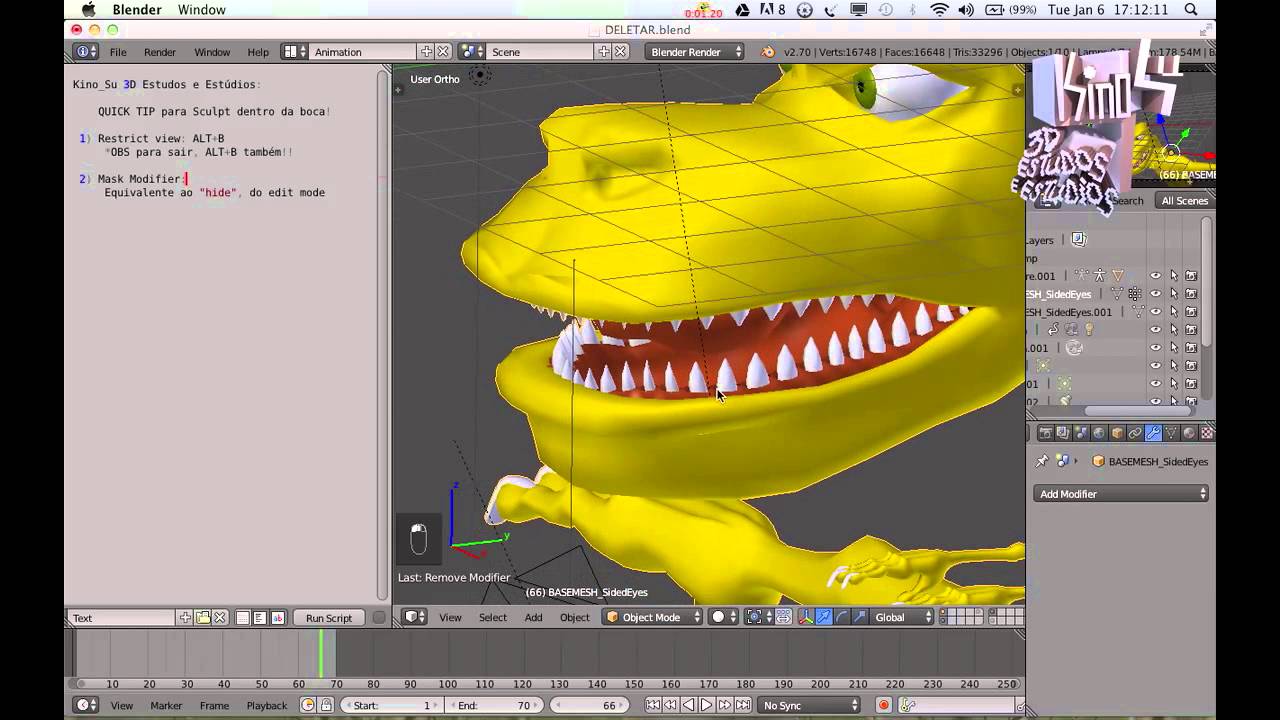
Task: Open the World properties tab icon
Action: pyautogui.click(x=1099, y=433)
